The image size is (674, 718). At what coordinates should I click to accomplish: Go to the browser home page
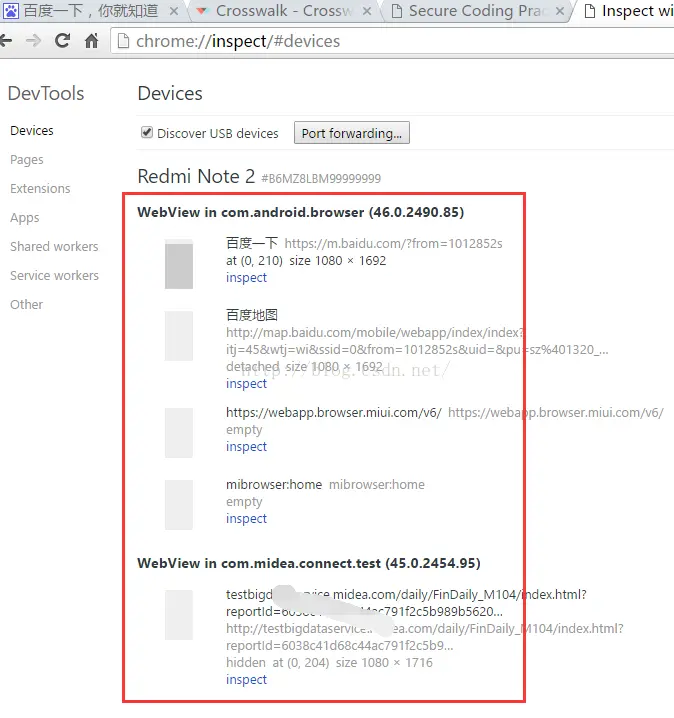click(x=92, y=41)
